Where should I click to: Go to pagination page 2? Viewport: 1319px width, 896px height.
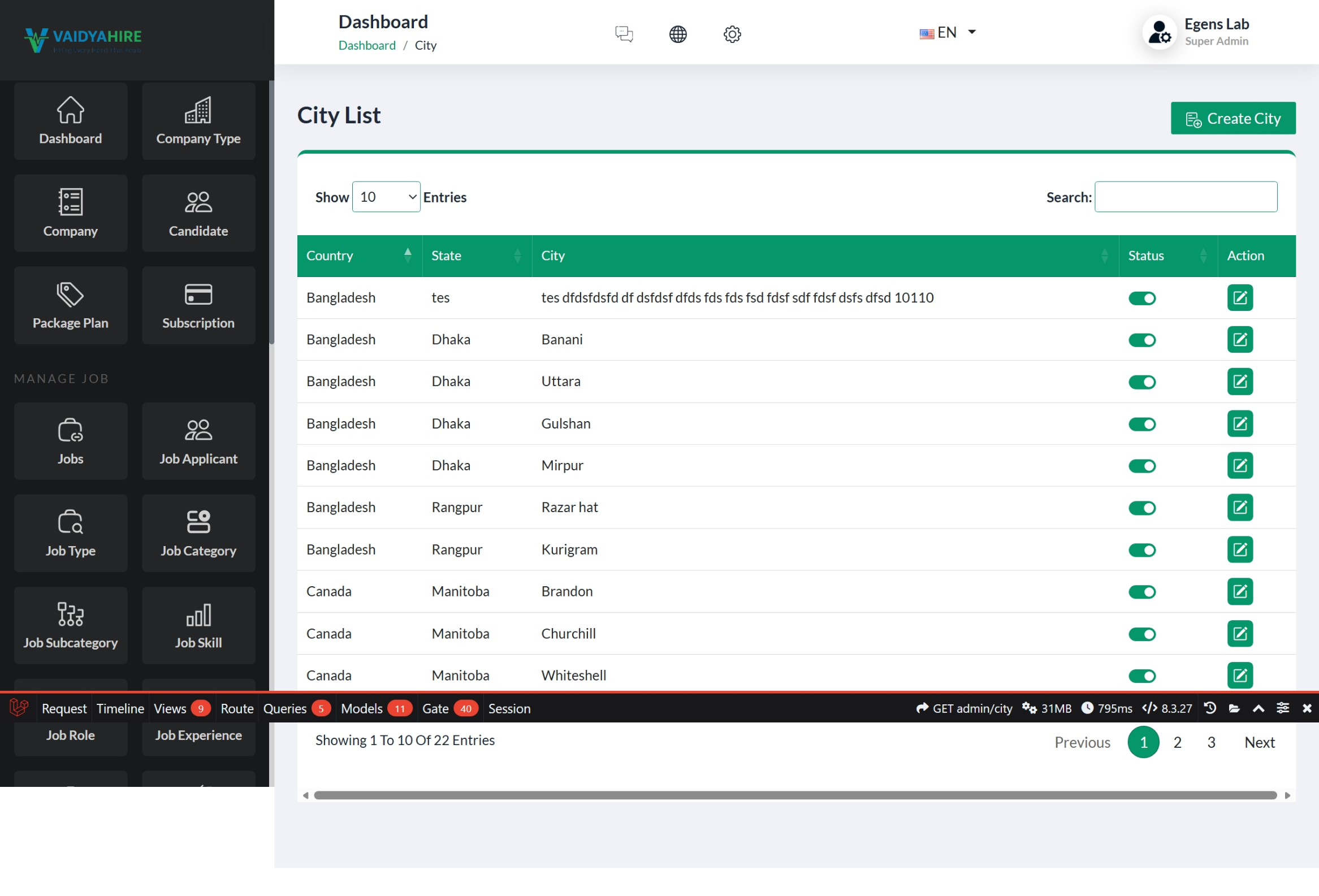click(x=1177, y=742)
